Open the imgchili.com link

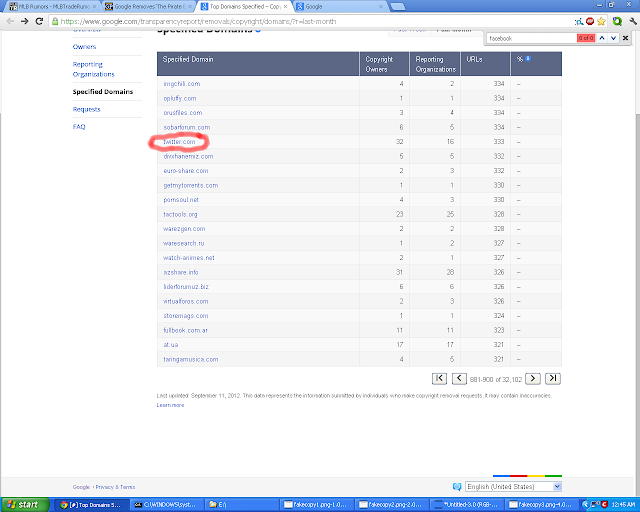[x=182, y=84]
